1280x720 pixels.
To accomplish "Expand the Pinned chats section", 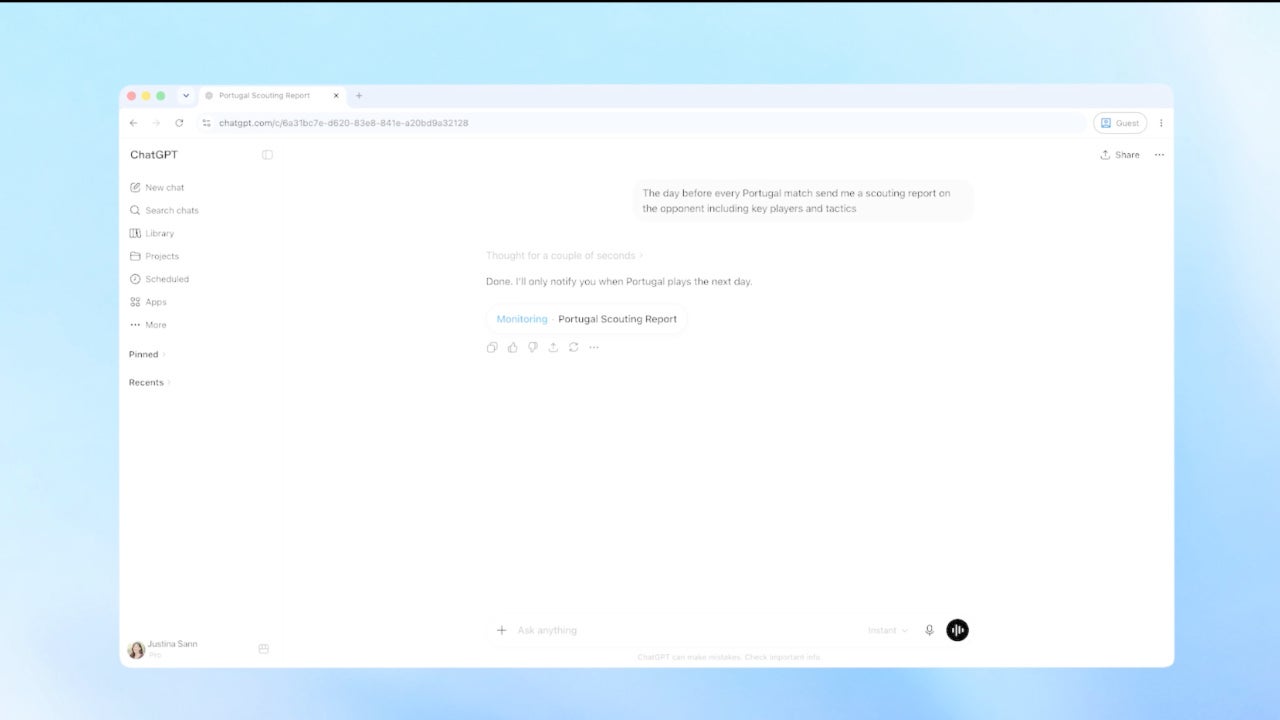I will click(x=147, y=355).
